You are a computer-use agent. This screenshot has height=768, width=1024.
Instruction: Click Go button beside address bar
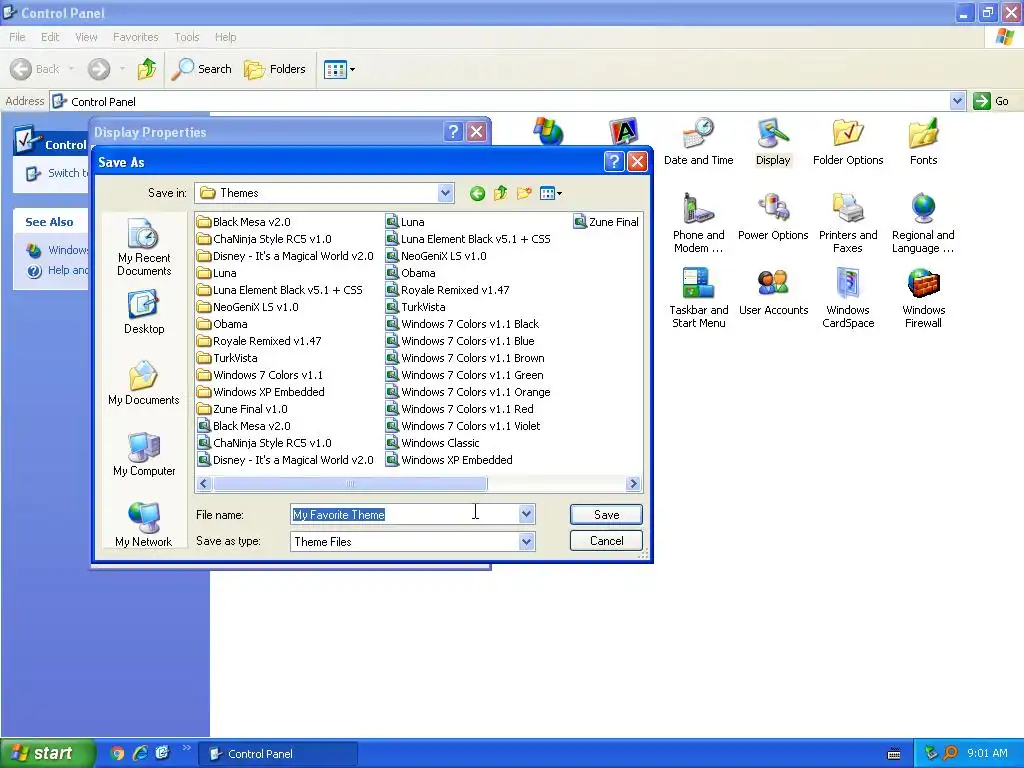pyautogui.click(x=991, y=101)
